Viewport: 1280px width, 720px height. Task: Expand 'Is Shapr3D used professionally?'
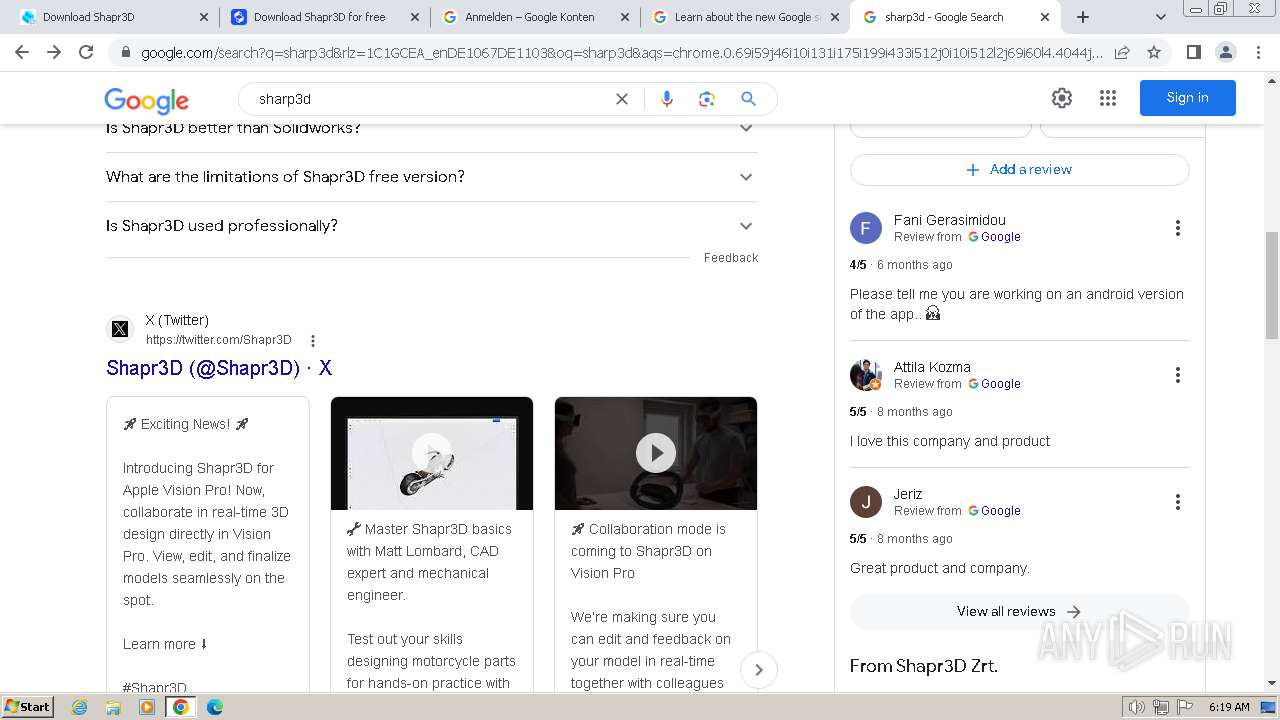432,226
